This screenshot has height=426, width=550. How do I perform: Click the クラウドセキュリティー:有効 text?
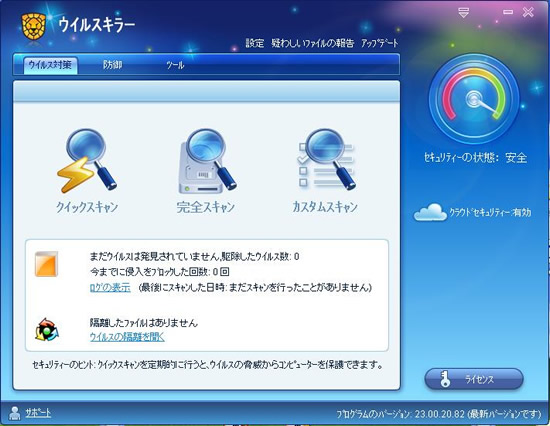pyautogui.click(x=490, y=212)
